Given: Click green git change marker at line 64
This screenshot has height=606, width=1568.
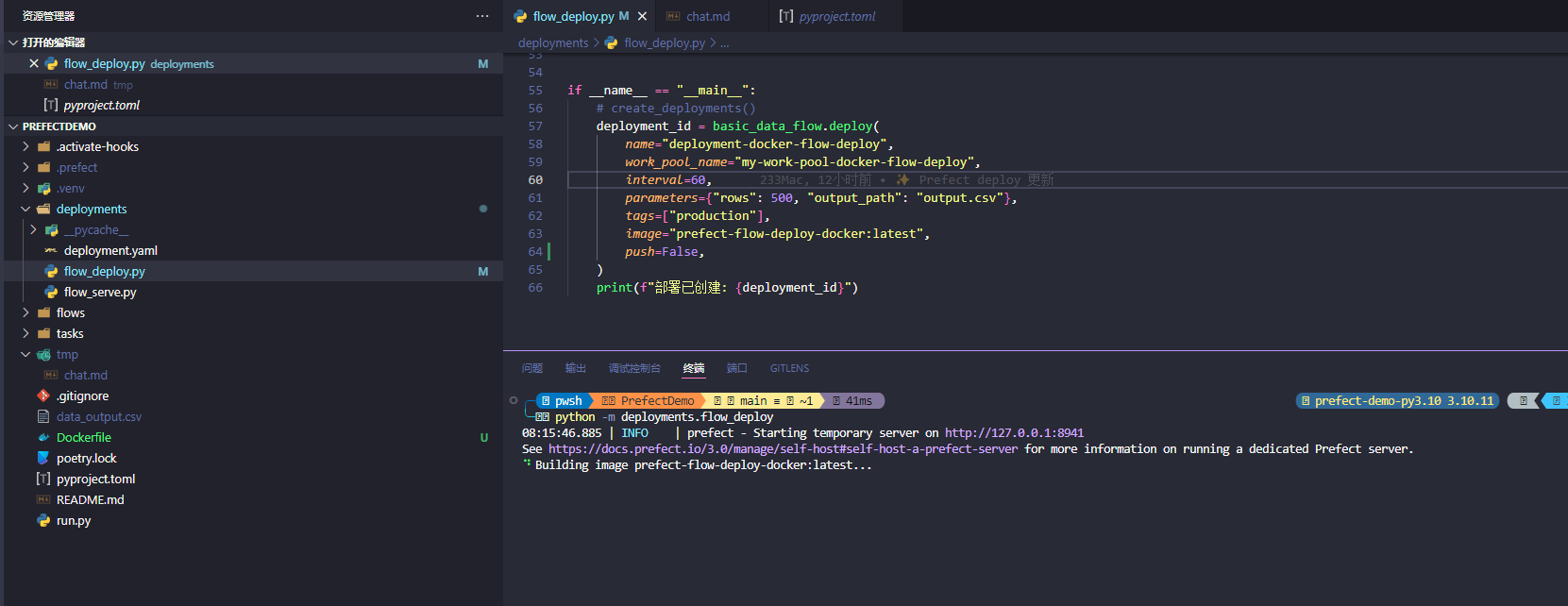Looking at the screenshot, I should click(549, 251).
